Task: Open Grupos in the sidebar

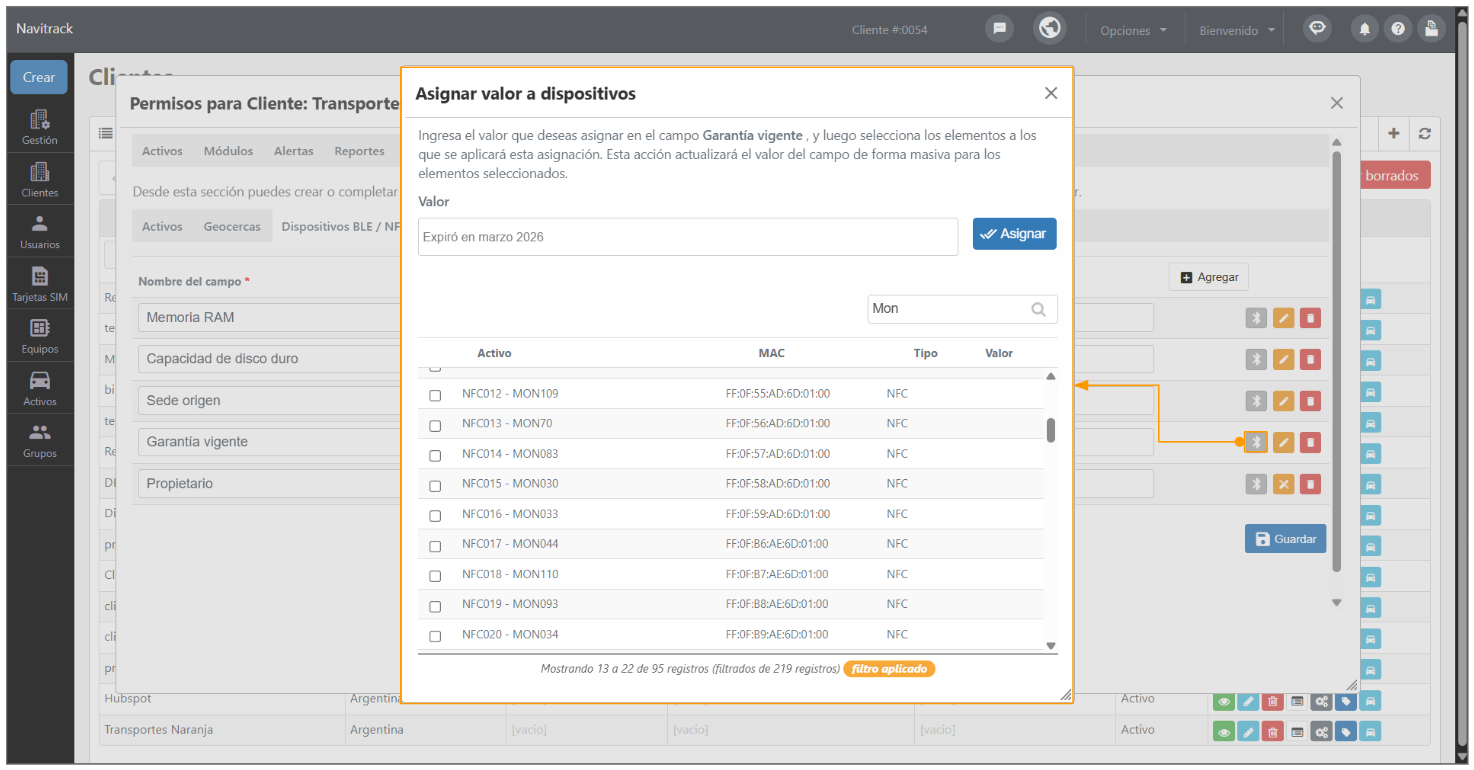Action: [40, 440]
